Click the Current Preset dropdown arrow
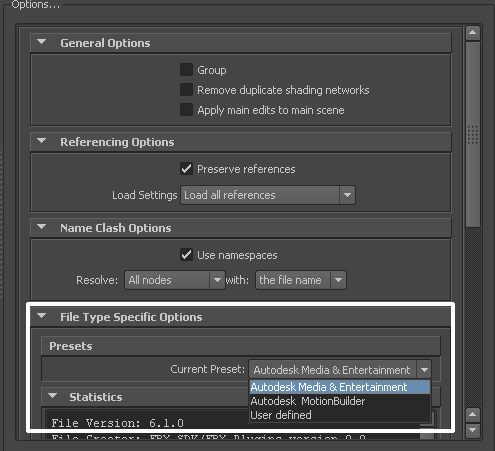 [x=424, y=370]
